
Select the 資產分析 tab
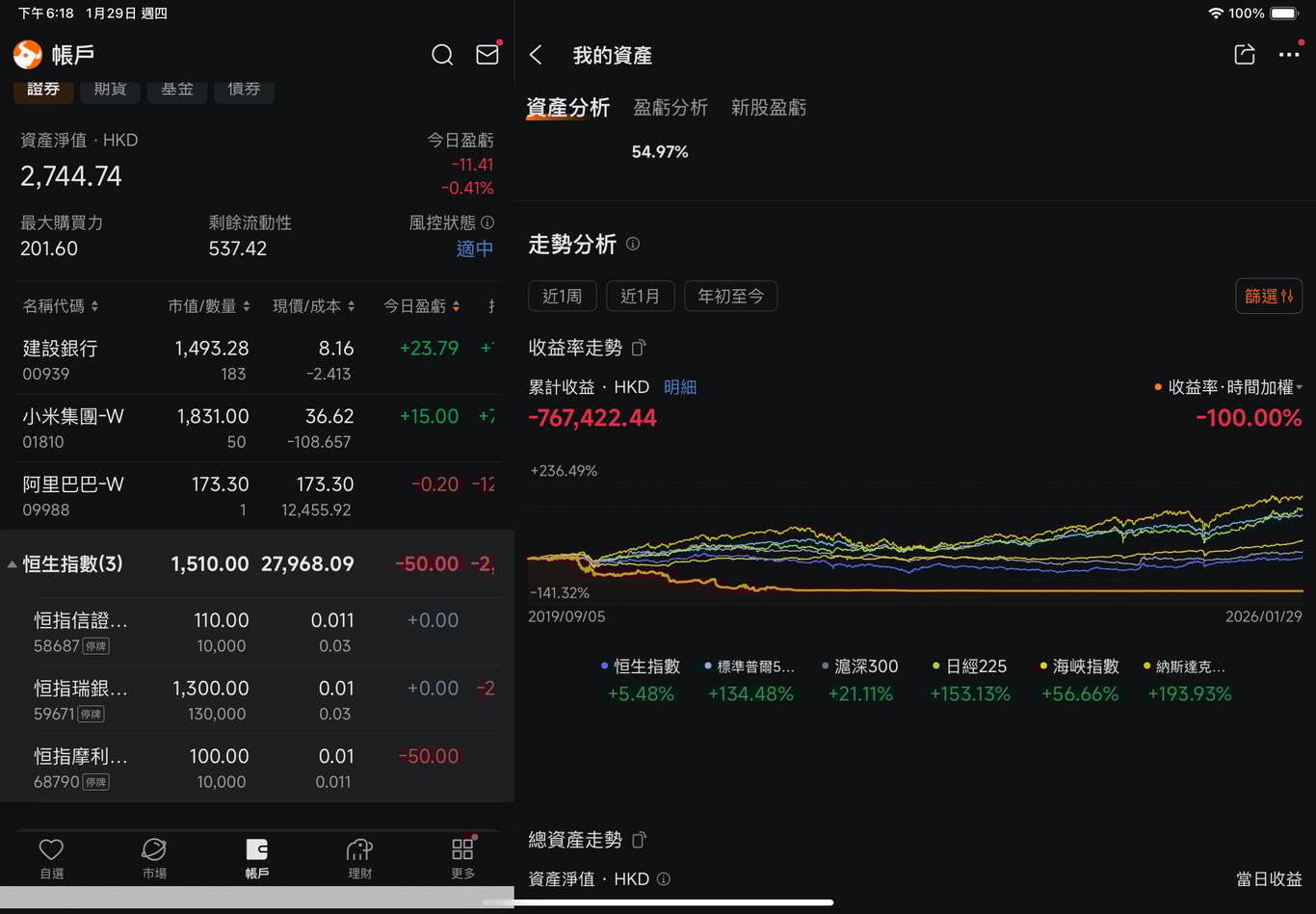click(568, 108)
